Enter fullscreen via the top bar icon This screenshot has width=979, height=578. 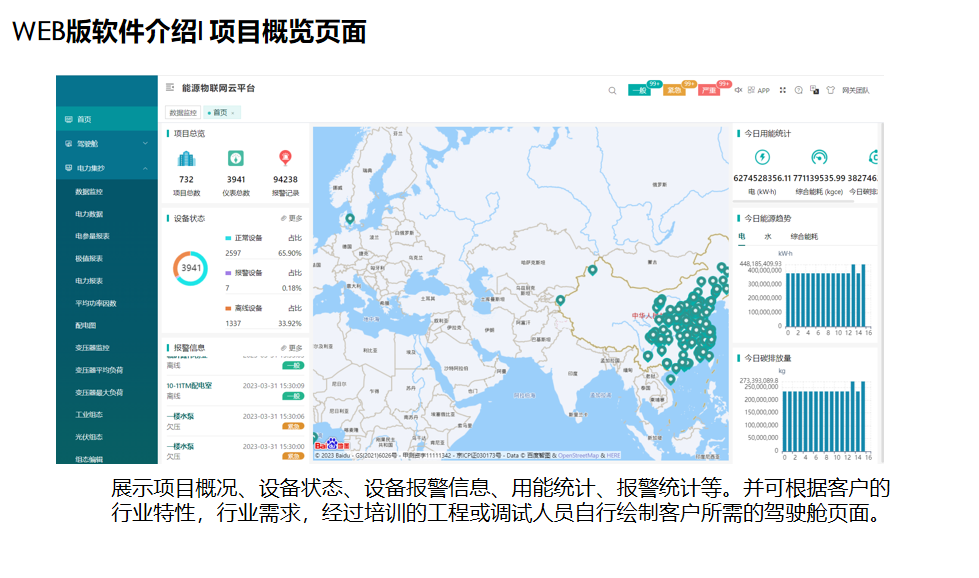[783, 89]
